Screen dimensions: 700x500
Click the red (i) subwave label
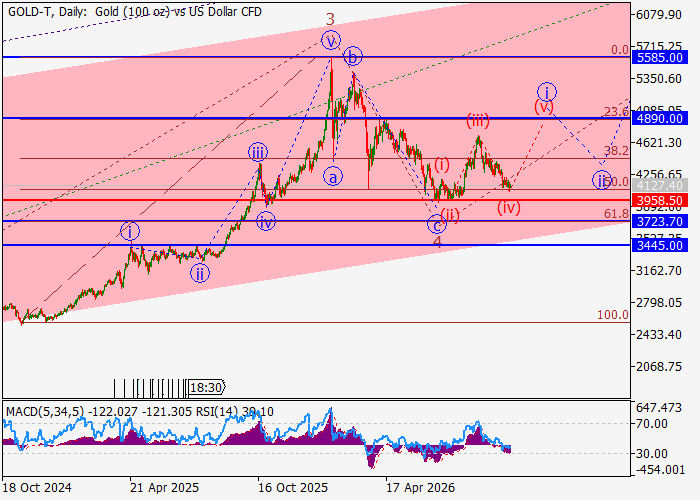pyautogui.click(x=442, y=165)
